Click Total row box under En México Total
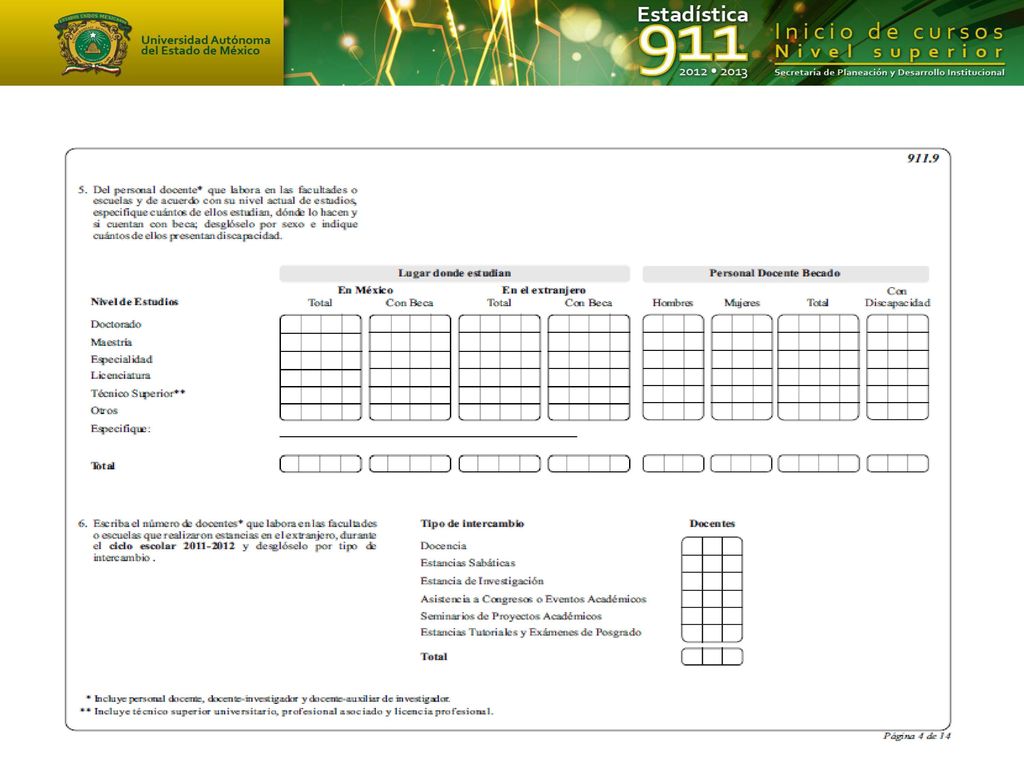This screenshot has width=1024, height=768. point(320,464)
